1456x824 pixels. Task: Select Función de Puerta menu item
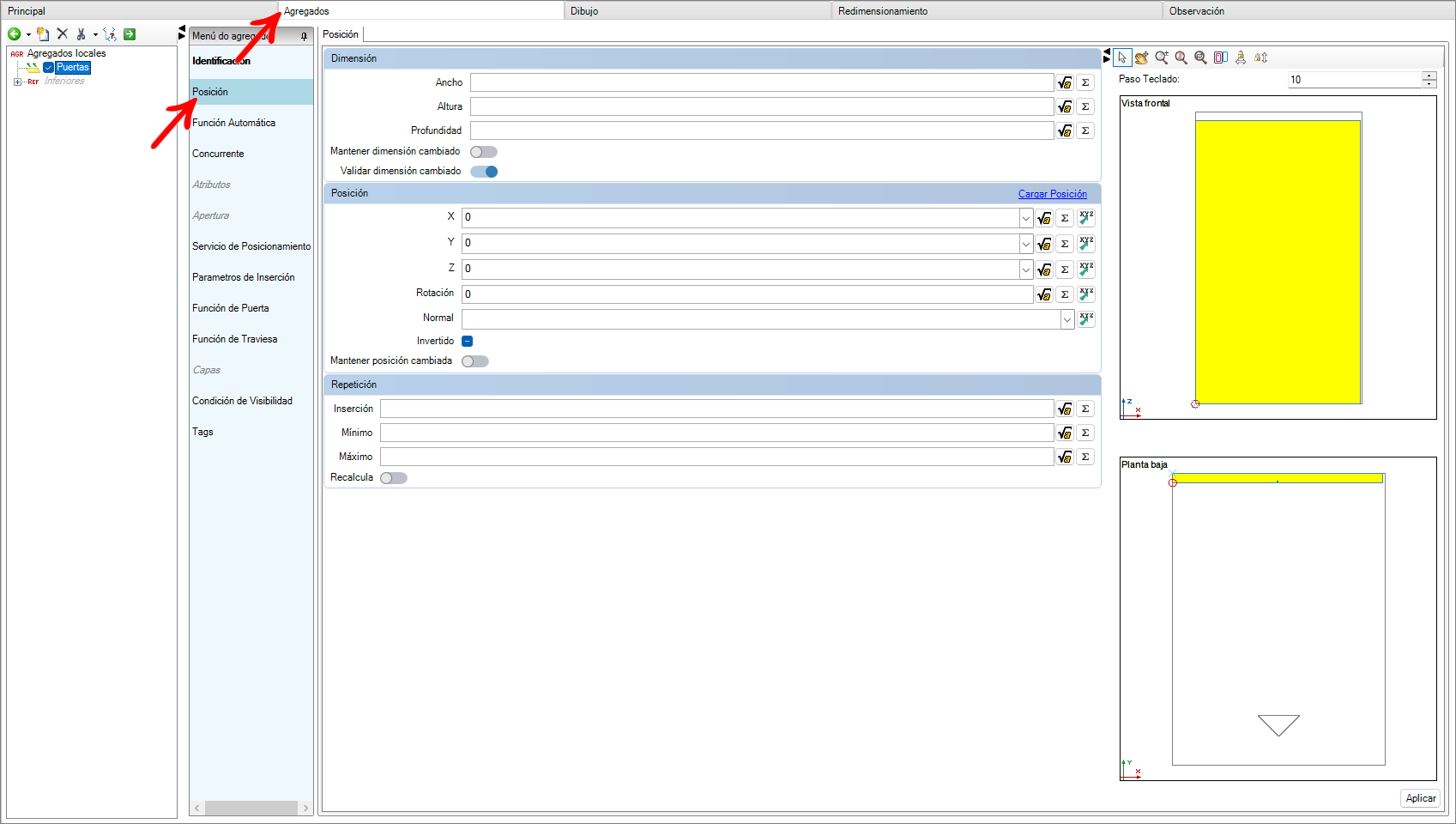251,308
